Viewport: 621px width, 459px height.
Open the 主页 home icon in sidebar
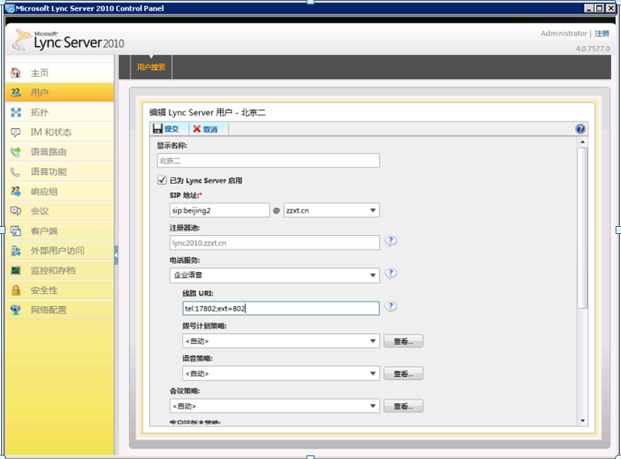(x=15, y=73)
